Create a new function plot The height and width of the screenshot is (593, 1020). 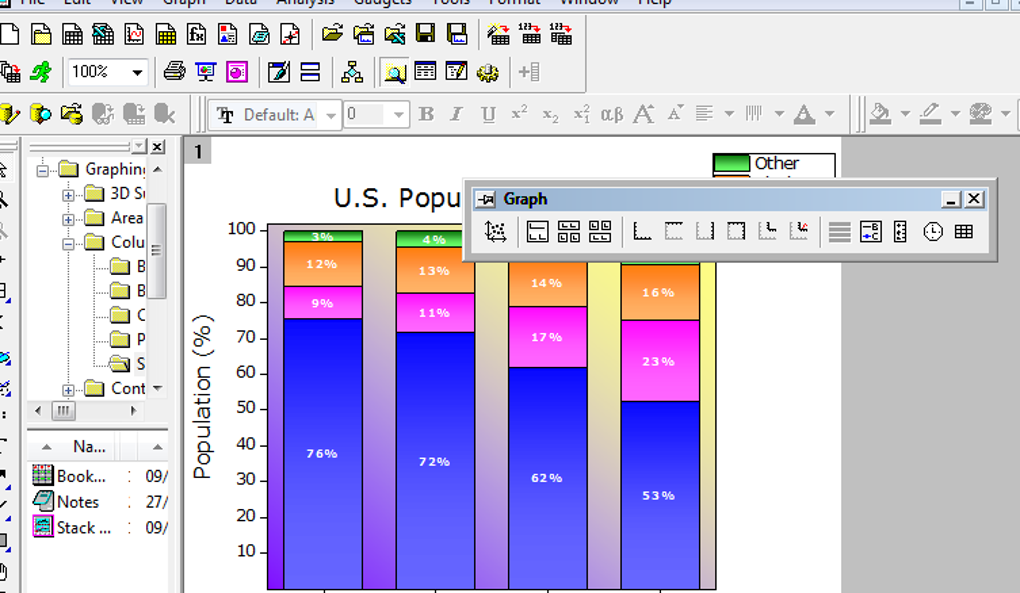pos(196,34)
